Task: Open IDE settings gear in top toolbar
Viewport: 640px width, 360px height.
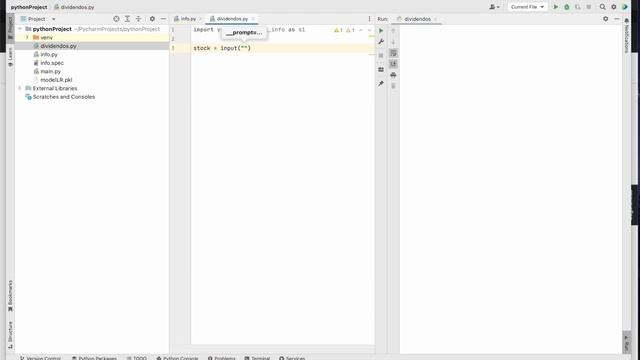Action: 613,7
